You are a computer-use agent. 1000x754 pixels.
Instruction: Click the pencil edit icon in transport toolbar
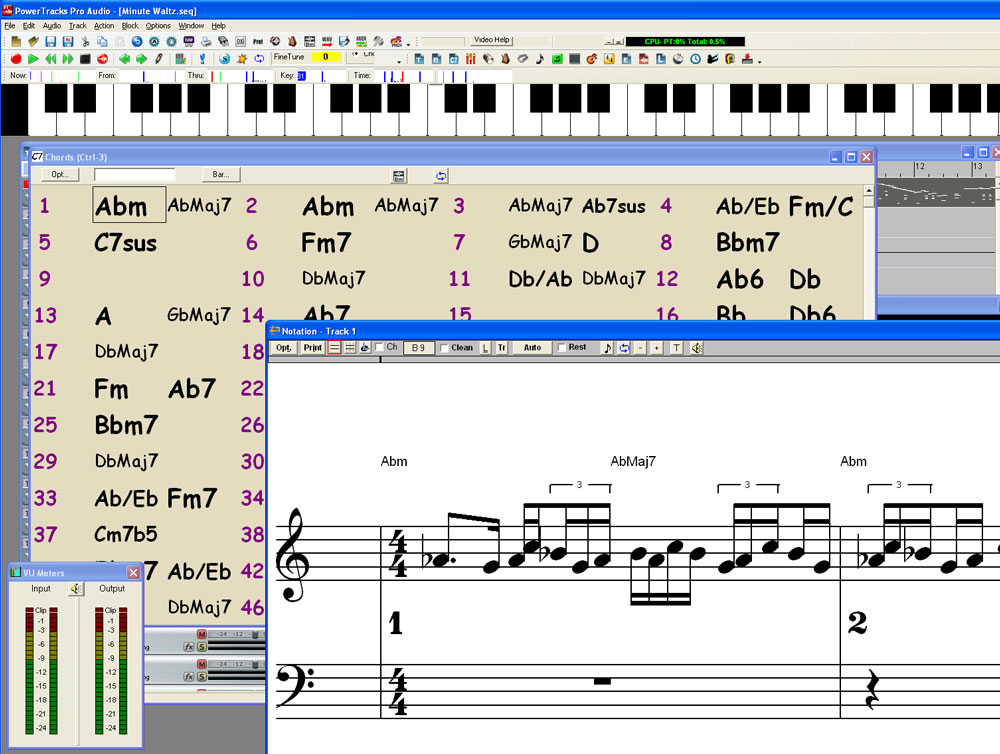coord(159,59)
